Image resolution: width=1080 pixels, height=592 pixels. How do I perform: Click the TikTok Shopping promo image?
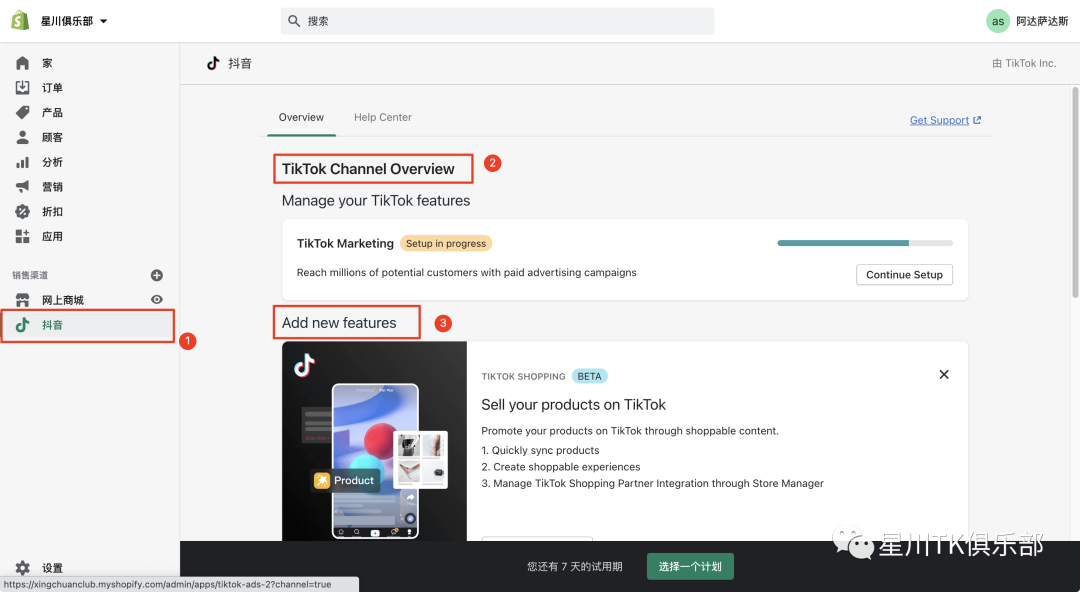(374, 441)
